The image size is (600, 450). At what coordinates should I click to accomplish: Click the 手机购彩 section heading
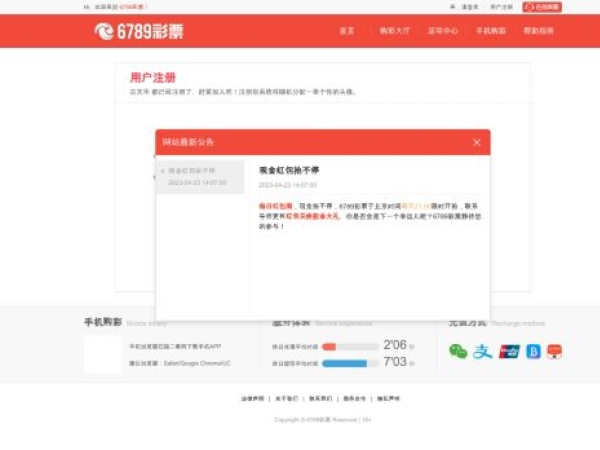[x=103, y=322]
